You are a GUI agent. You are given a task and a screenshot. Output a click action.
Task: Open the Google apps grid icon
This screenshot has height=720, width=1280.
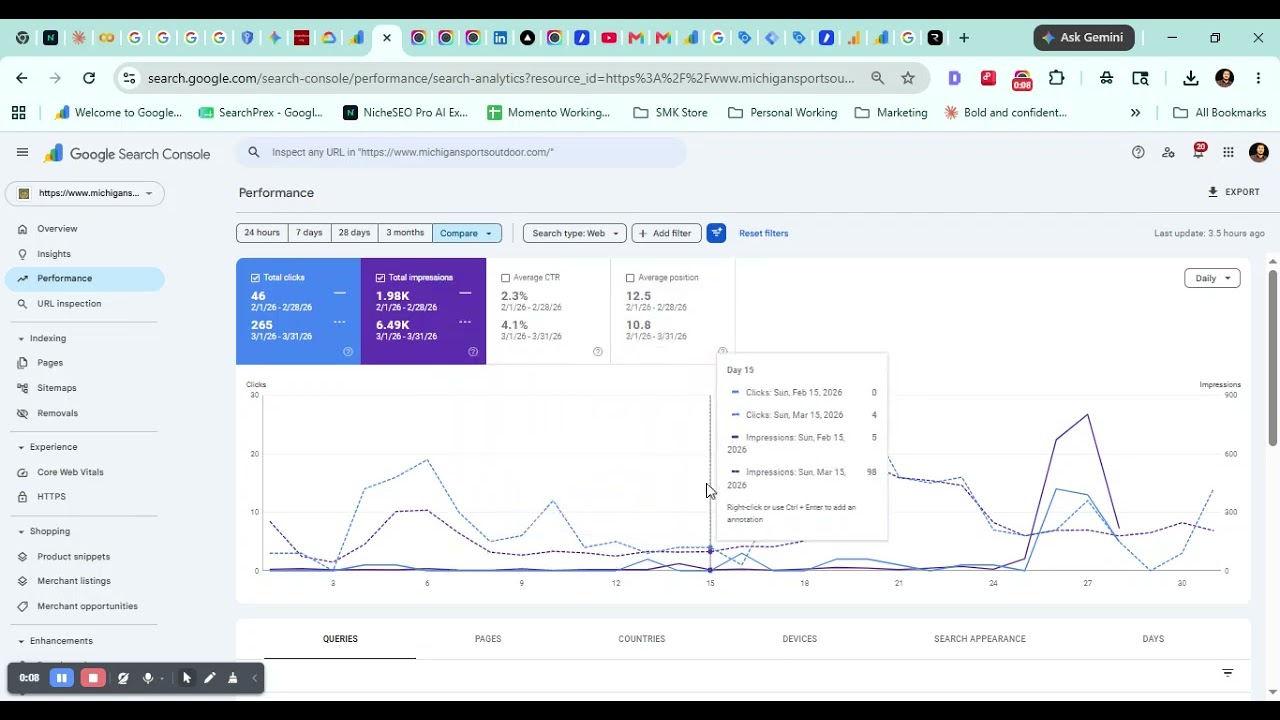pos(1228,152)
